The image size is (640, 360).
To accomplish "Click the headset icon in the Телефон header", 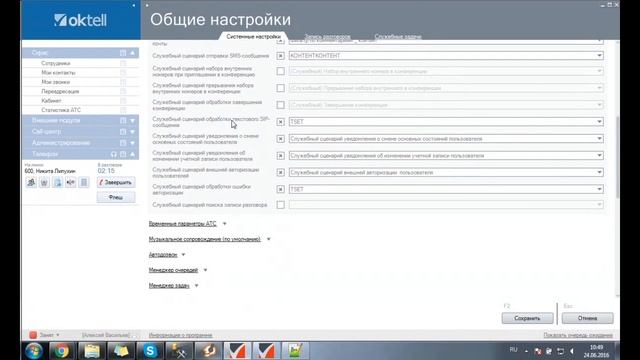I will tap(114, 154).
